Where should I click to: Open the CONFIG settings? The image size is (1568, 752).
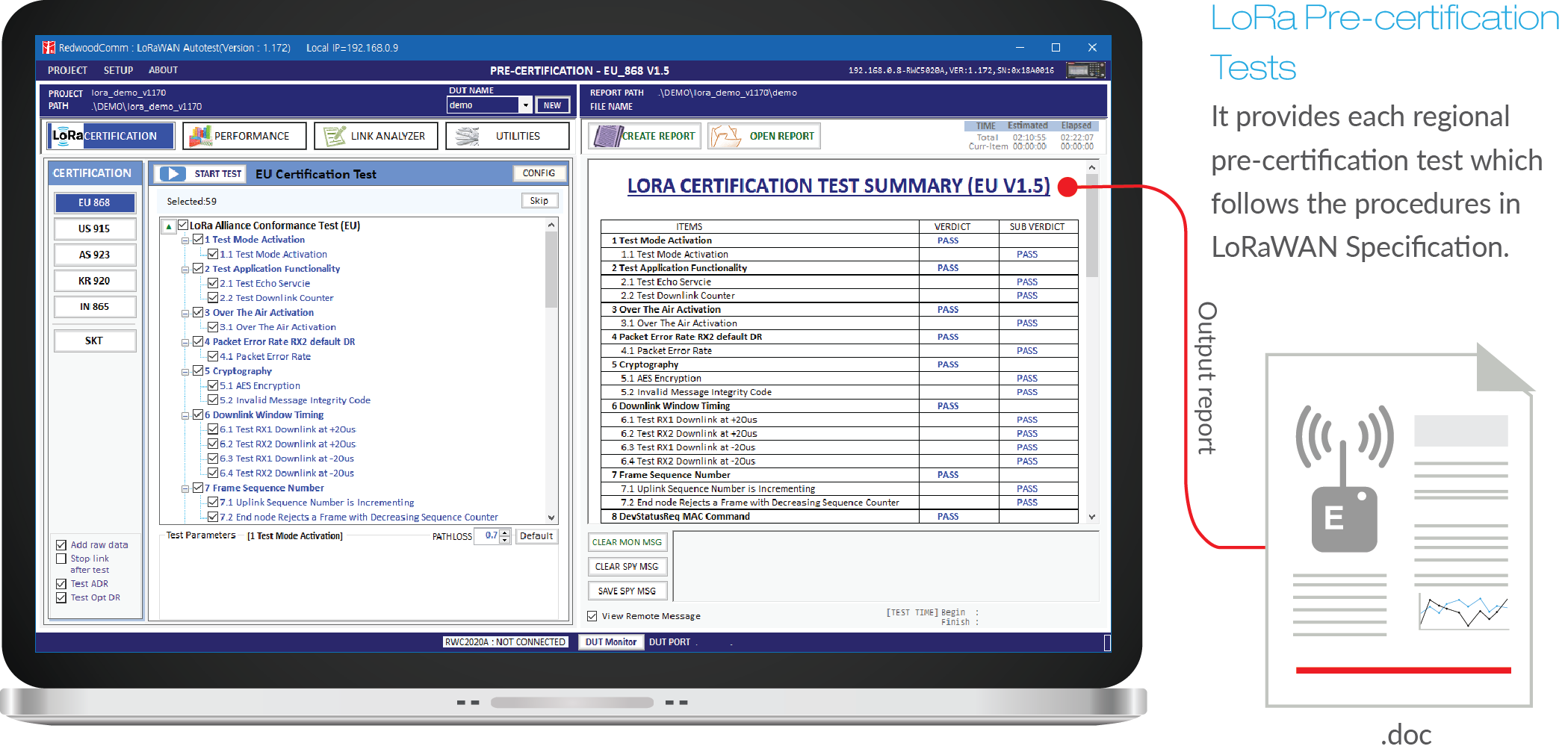tap(539, 173)
